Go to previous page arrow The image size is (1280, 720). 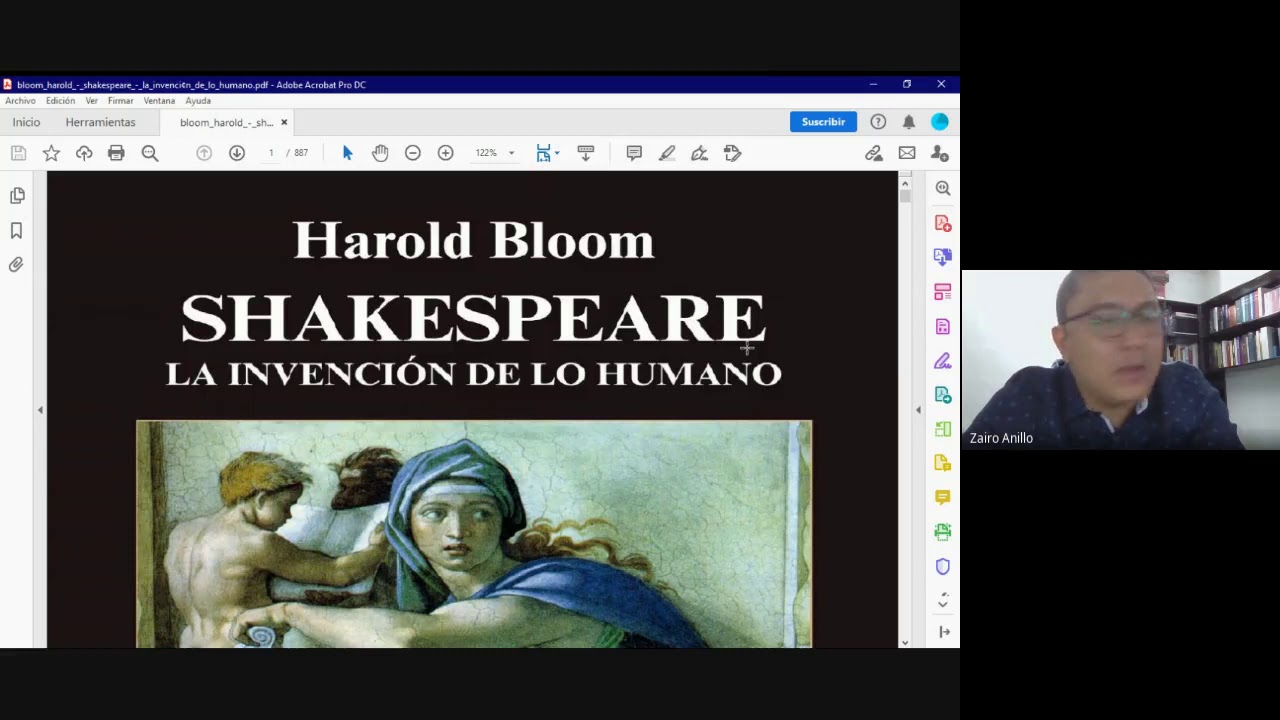[x=204, y=153]
